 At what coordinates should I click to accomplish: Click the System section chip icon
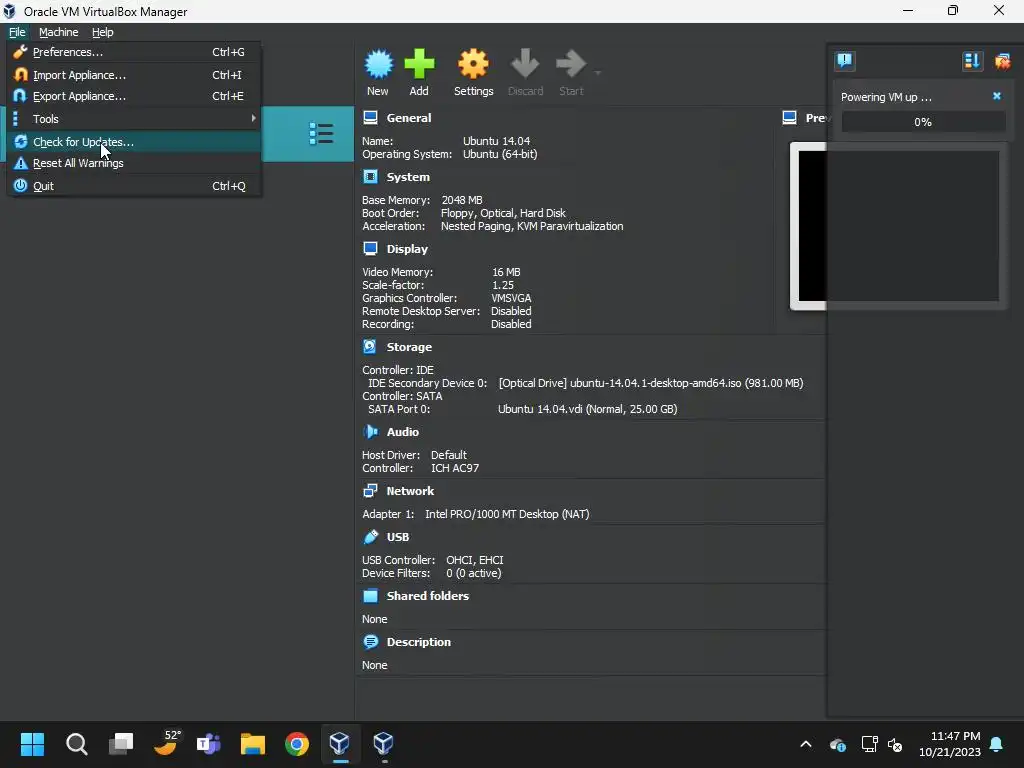coord(370,176)
